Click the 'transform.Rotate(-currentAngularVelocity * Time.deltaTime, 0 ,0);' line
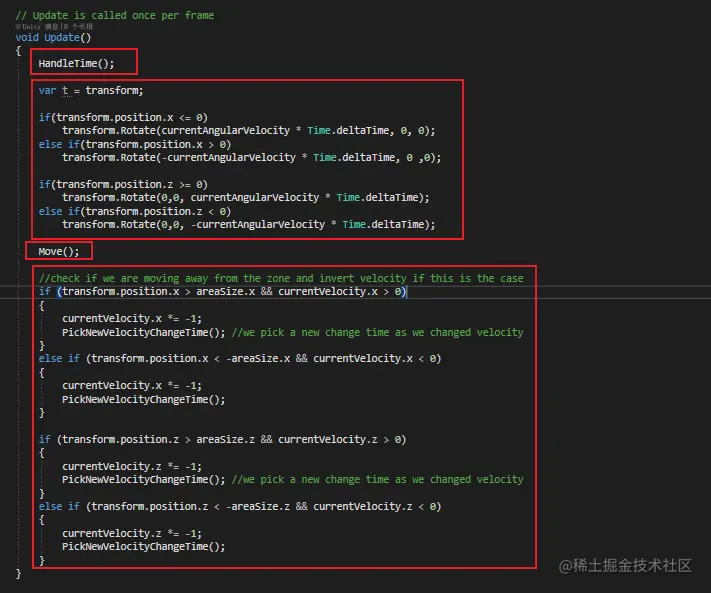 252,158
